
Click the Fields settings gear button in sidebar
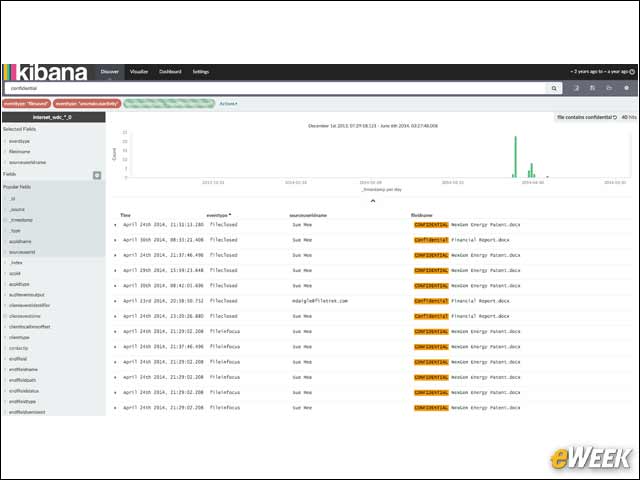(x=97, y=175)
